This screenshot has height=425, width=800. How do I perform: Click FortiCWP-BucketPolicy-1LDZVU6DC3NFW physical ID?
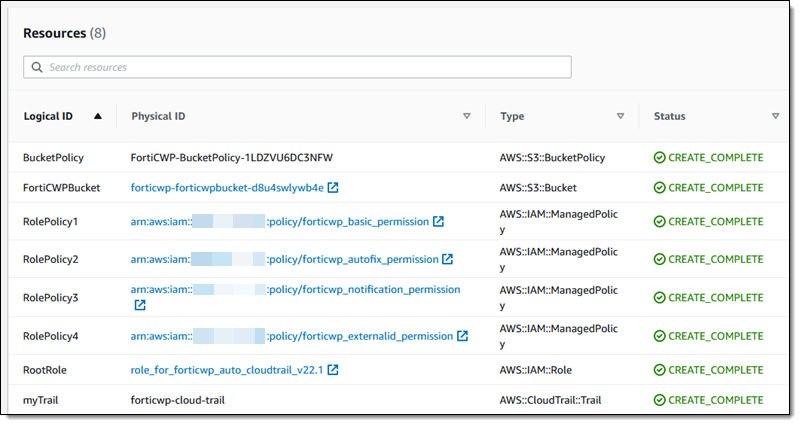232,158
